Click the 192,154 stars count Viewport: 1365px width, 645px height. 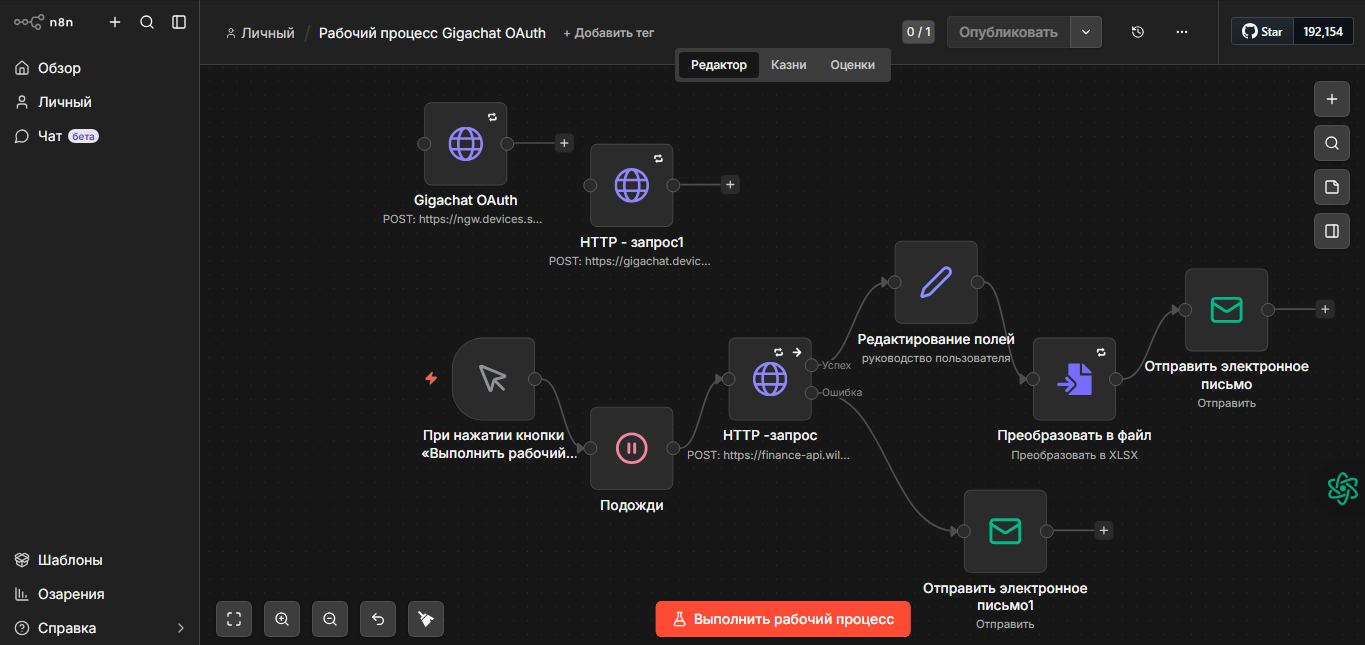[x=1323, y=32]
